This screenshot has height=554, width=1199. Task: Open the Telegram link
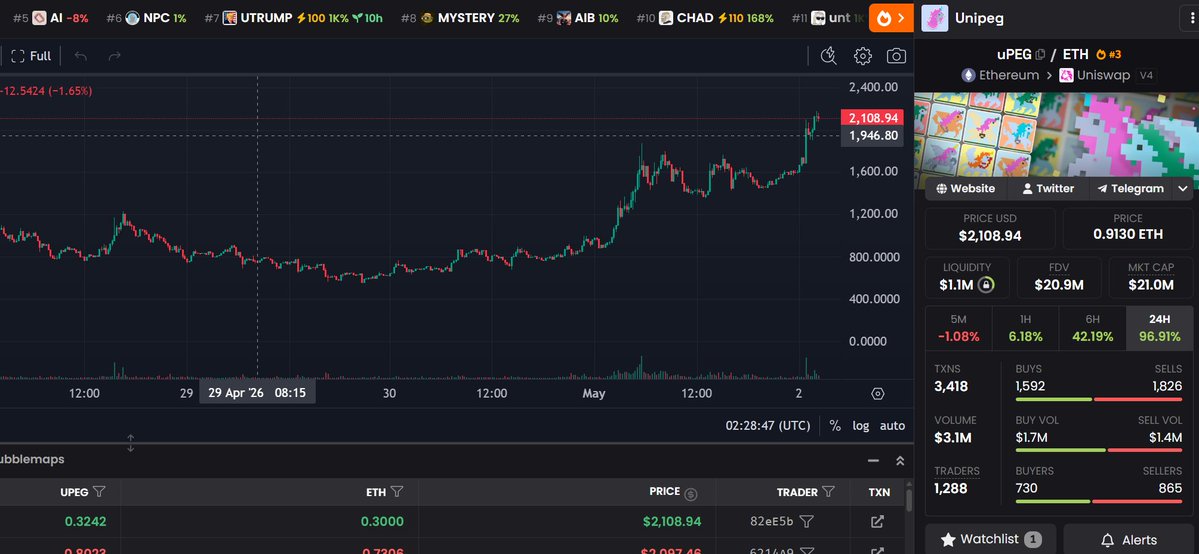(1130, 188)
